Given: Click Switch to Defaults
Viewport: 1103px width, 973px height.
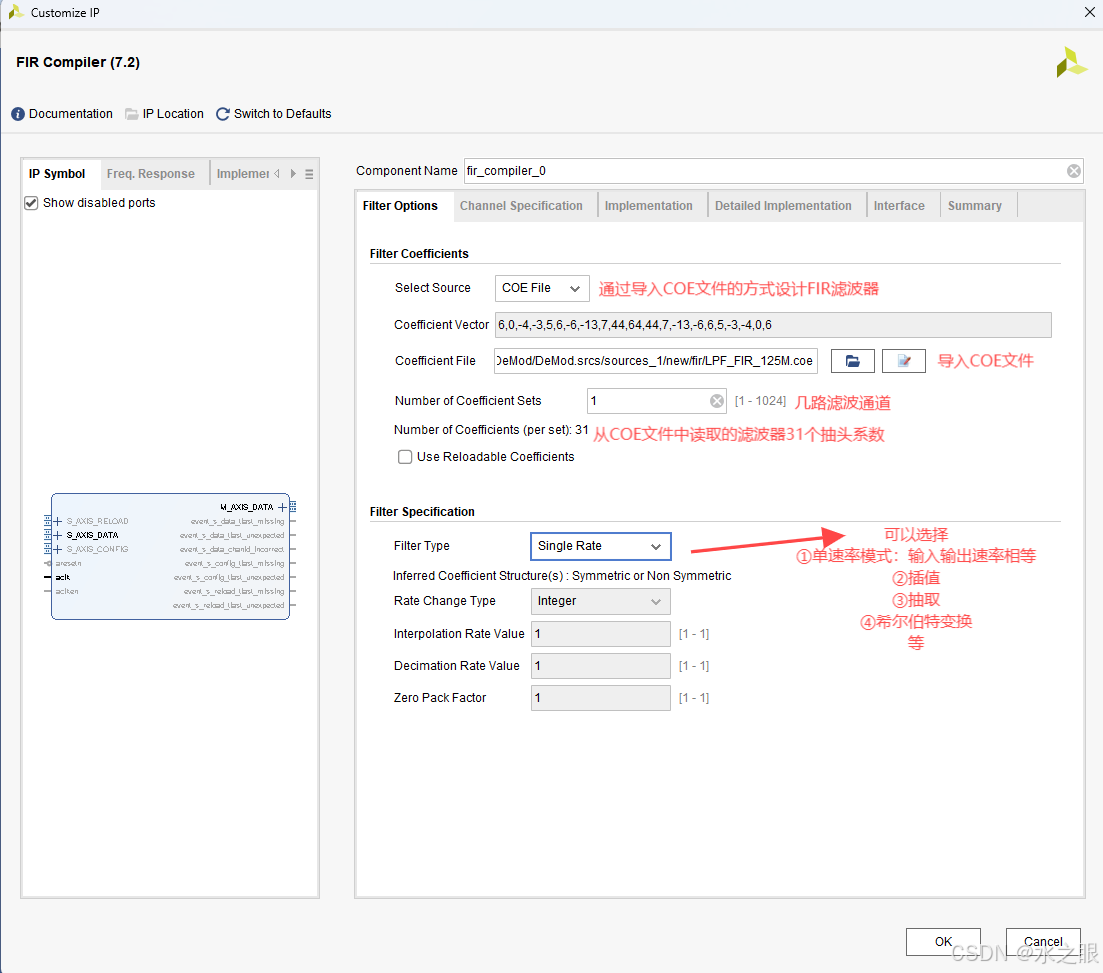Looking at the screenshot, I should [x=282, y=114].
